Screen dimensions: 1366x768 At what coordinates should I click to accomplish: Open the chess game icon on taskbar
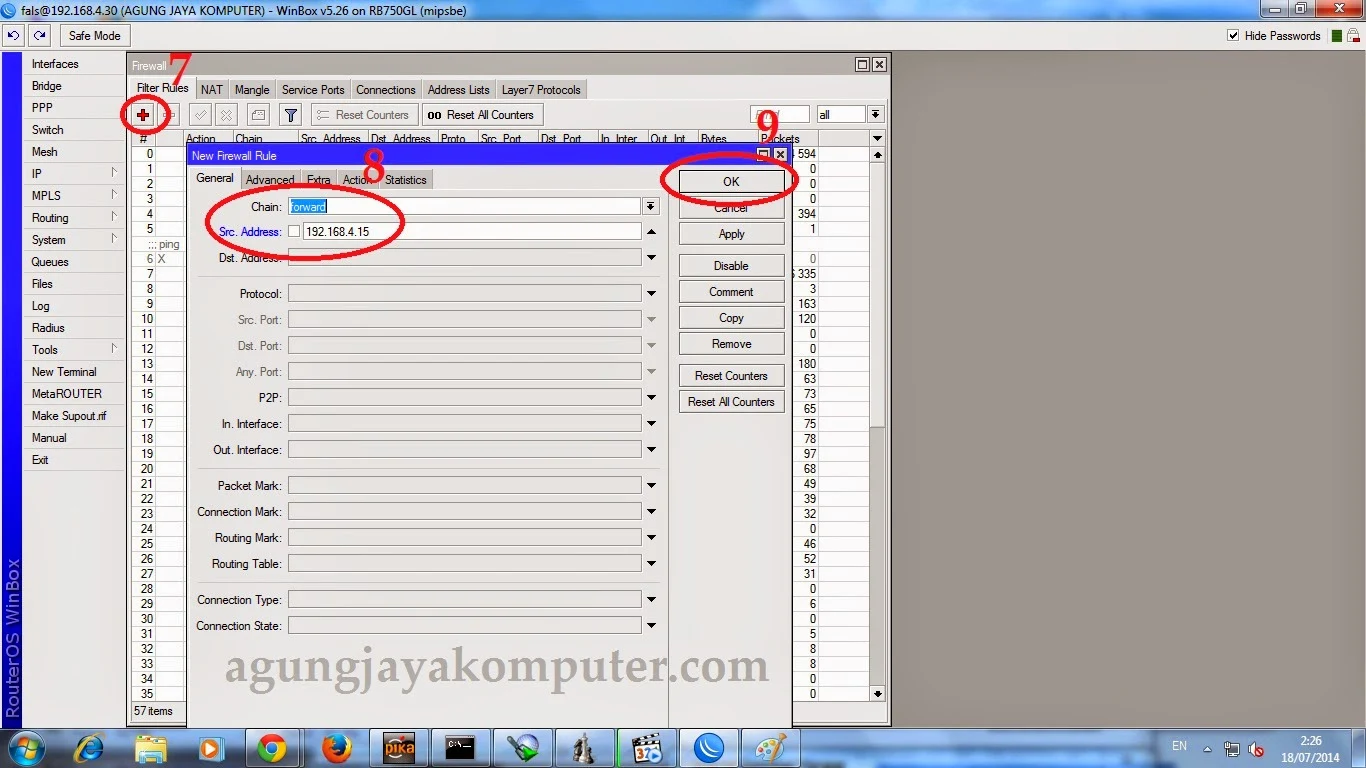coord(584,748)
